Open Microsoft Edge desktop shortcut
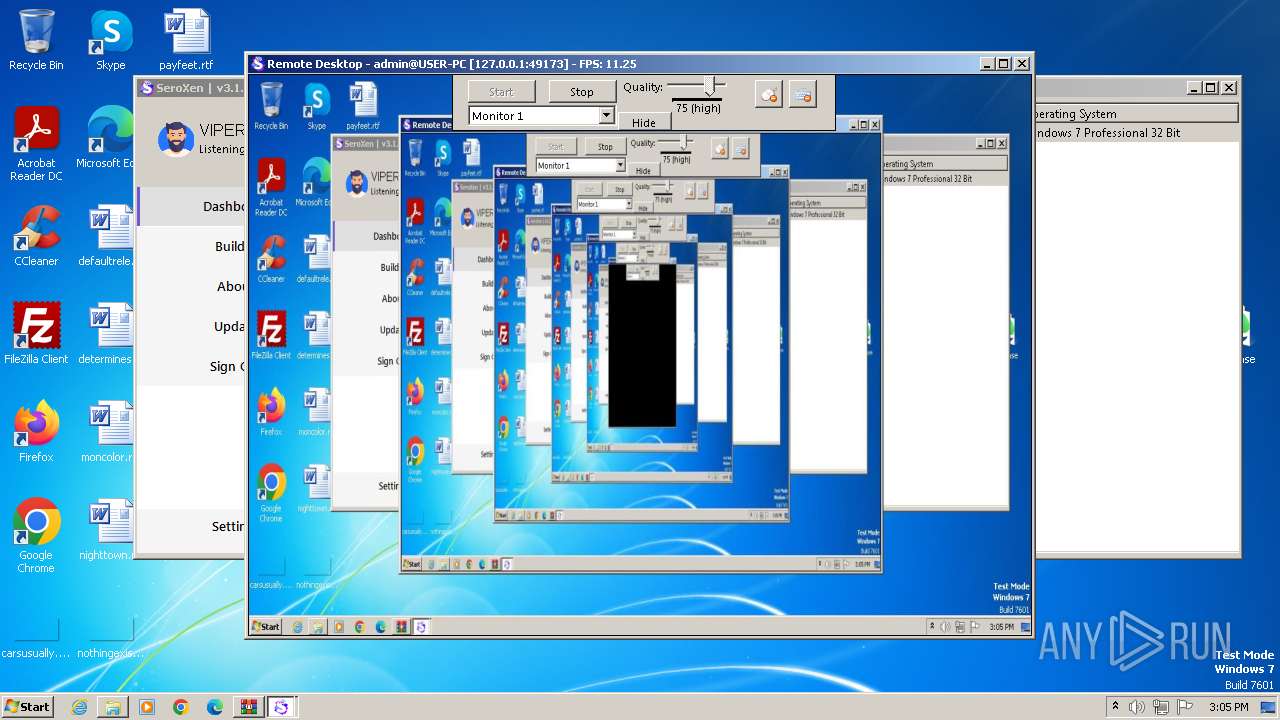The height and width of the screenshot is (720, 1280). click(107, 138)
